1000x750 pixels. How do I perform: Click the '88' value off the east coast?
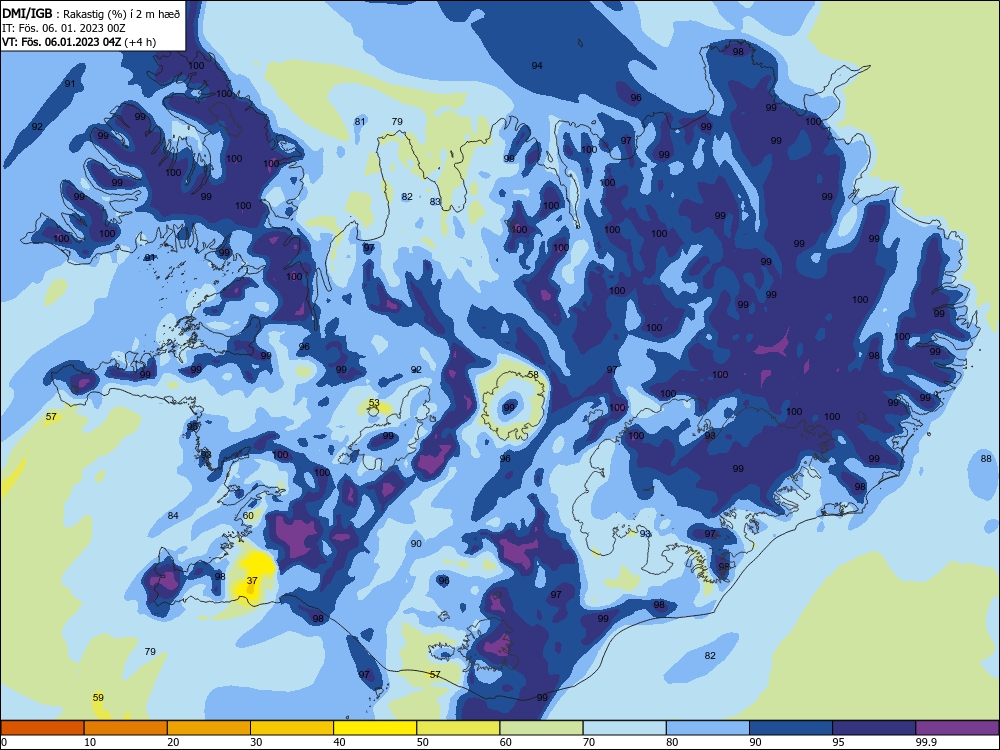[x=986, y=458]
